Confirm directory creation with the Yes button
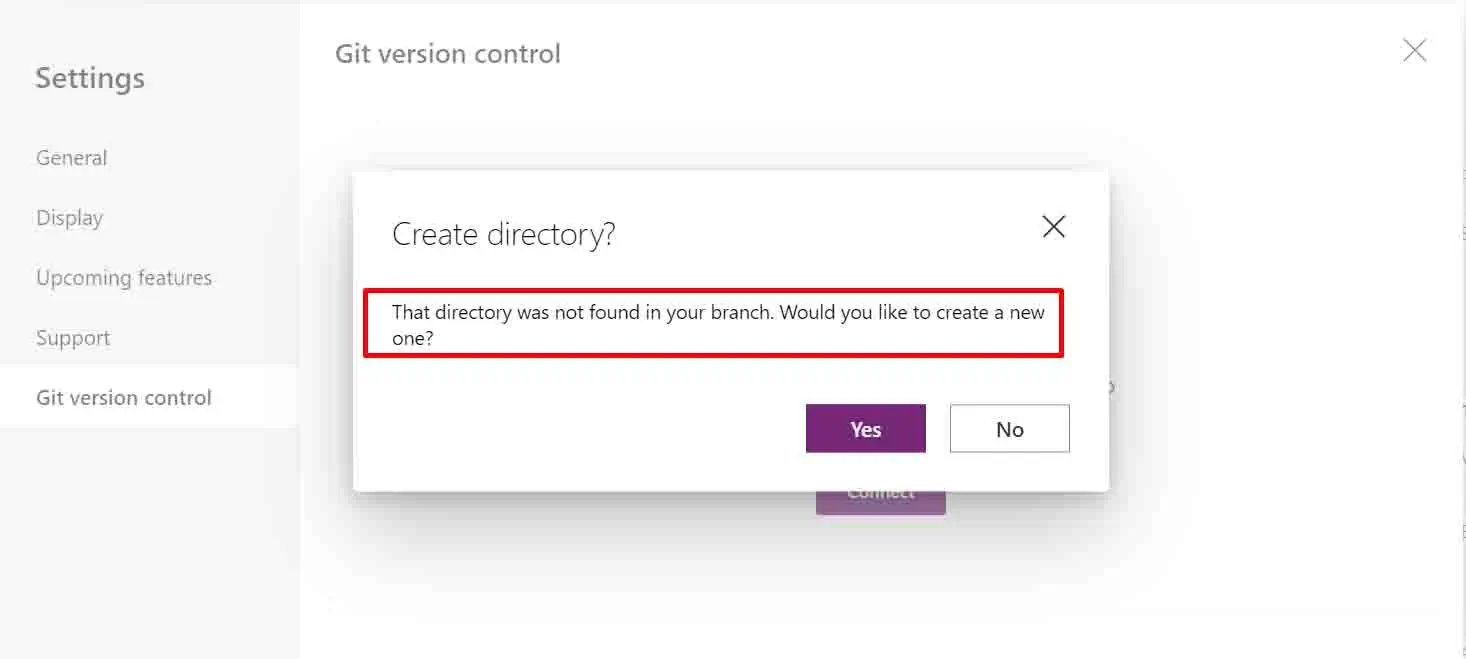 click(x=865, y=429)
